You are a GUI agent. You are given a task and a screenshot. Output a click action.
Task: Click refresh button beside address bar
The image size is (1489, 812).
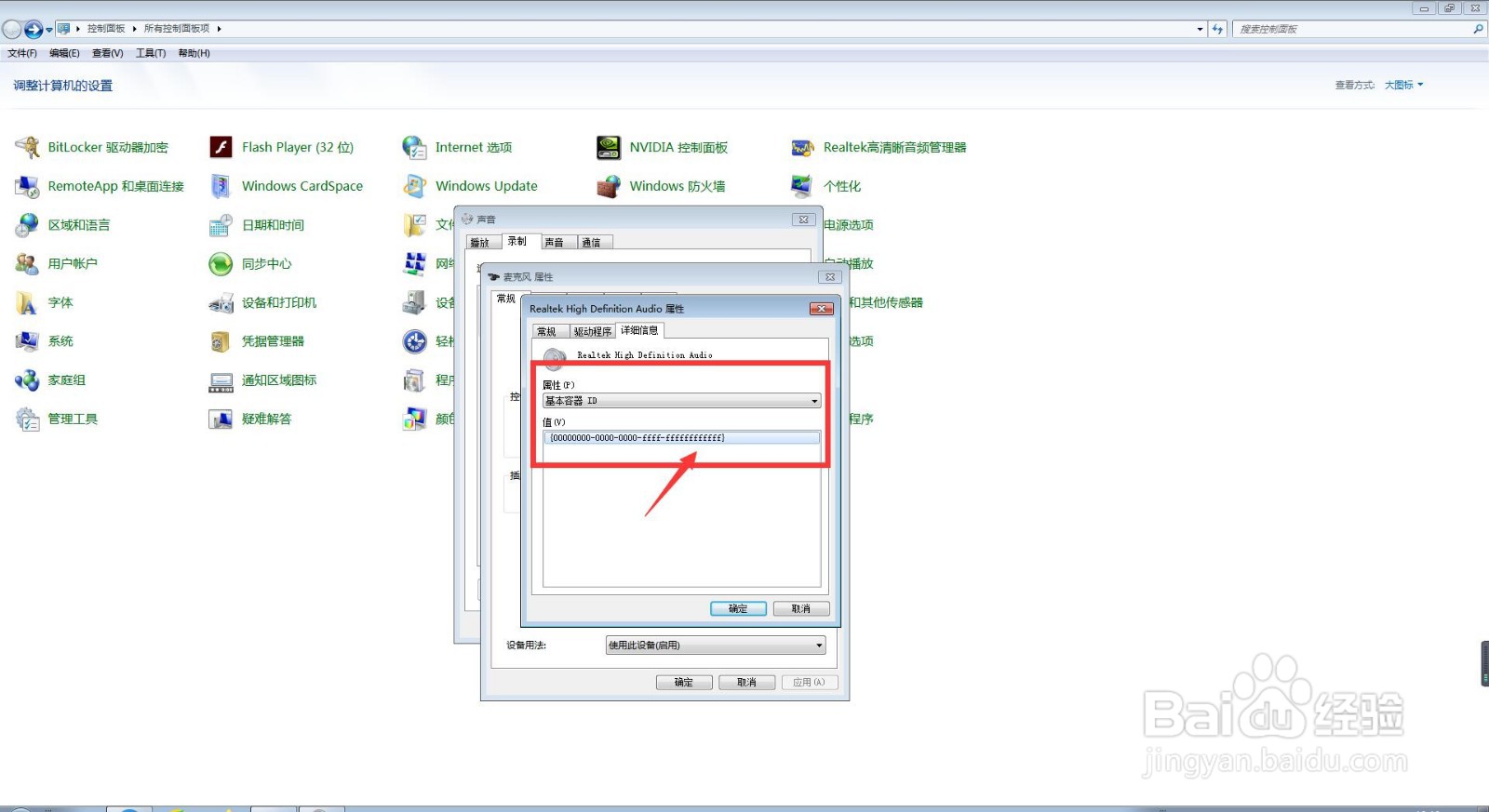click(1217, 29)
